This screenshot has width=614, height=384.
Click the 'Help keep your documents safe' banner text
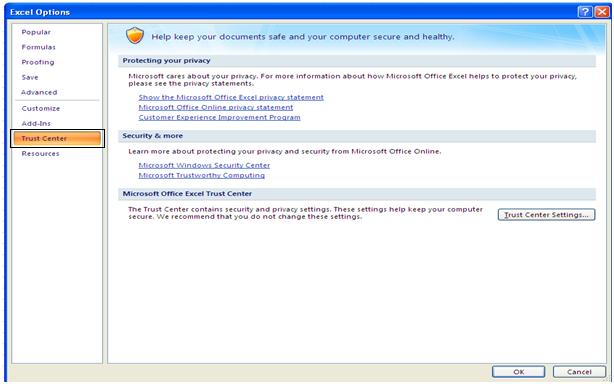303,37
